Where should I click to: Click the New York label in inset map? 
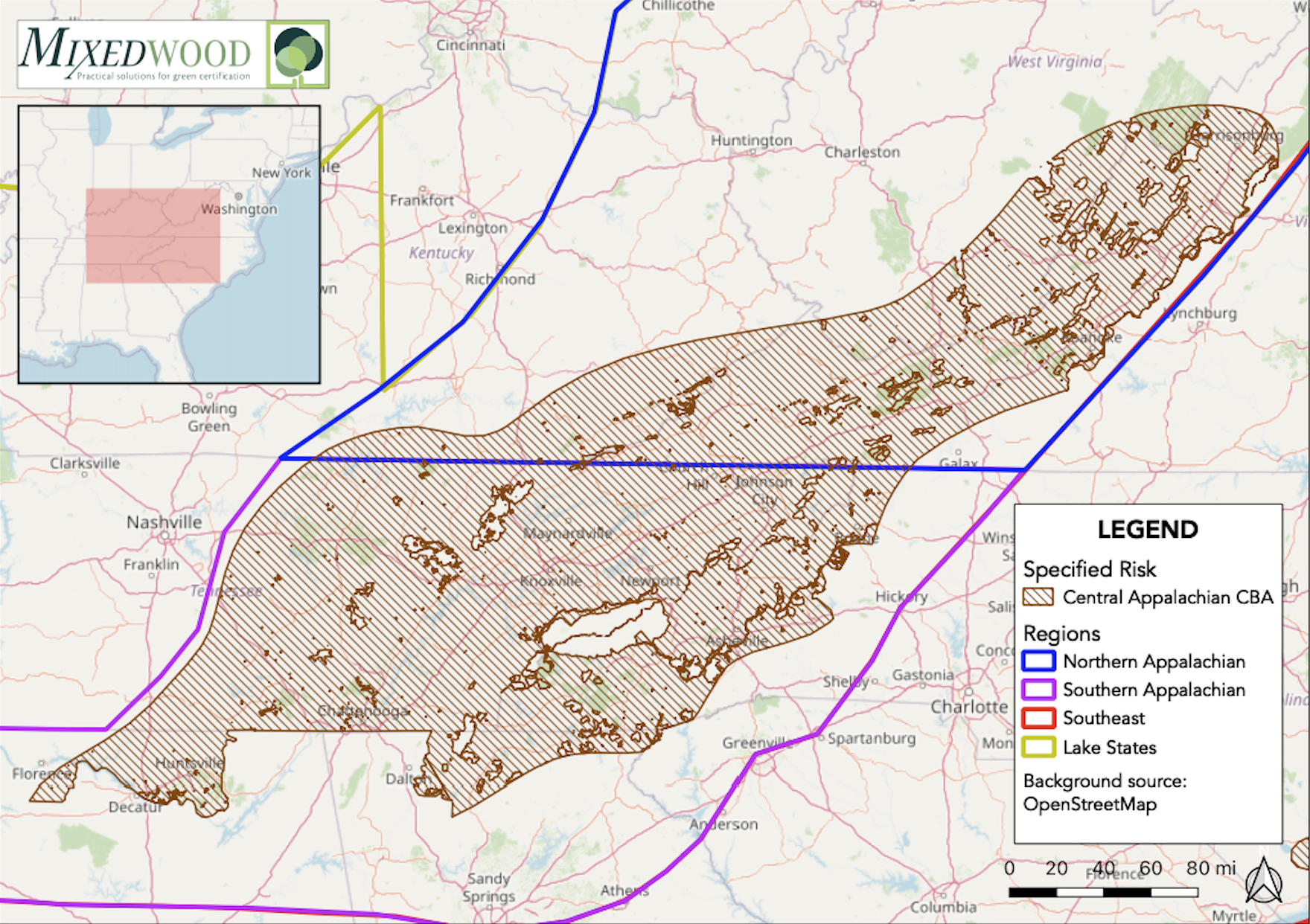[x=281, y=172]
